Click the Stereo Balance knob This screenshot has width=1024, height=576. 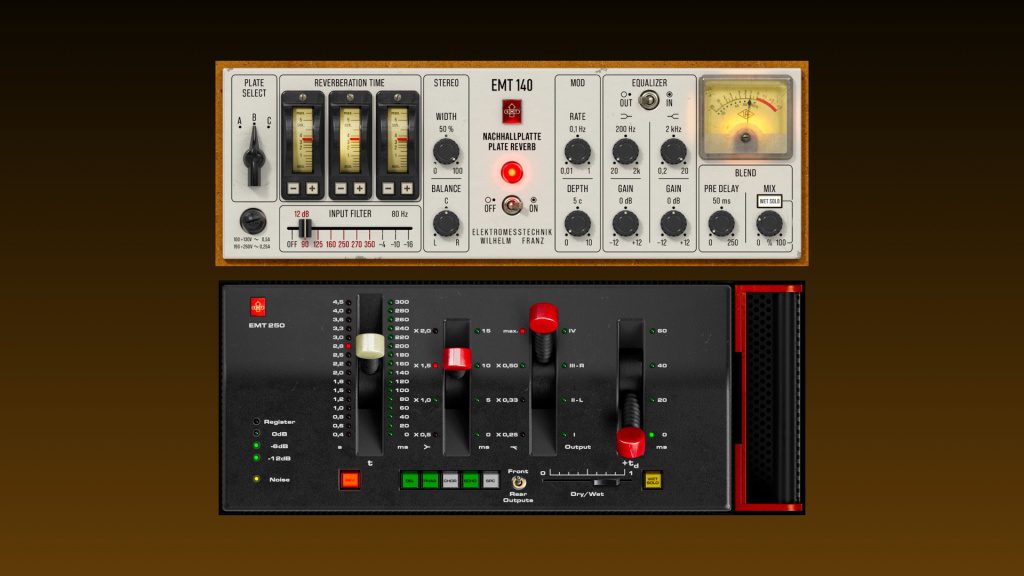[x=446, y=223]
